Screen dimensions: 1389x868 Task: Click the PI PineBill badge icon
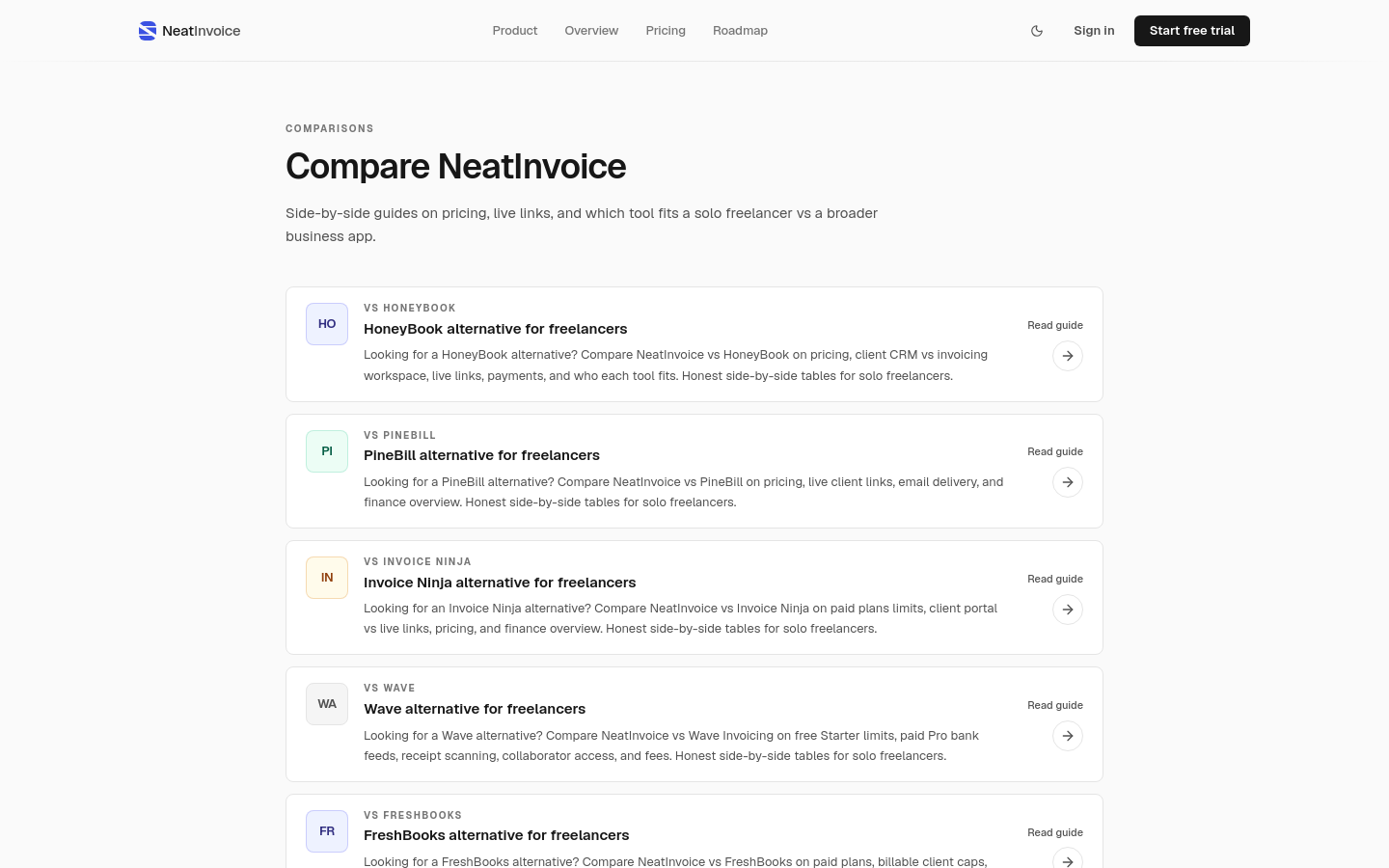(x=327, y=451)
